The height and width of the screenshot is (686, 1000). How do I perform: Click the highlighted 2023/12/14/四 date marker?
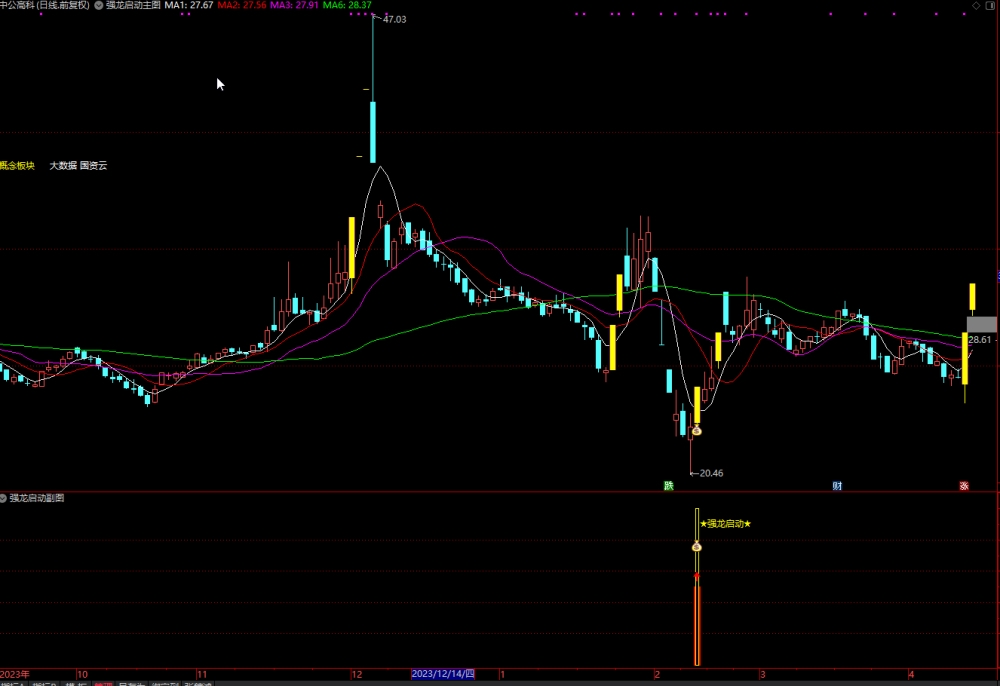tap(443, 674)
